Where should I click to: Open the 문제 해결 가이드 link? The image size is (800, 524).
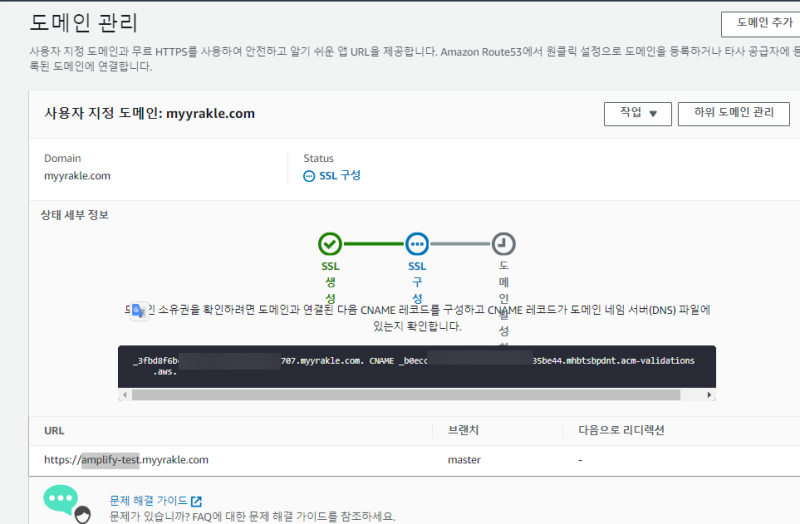pyautogui.click(x=148, y=501)
